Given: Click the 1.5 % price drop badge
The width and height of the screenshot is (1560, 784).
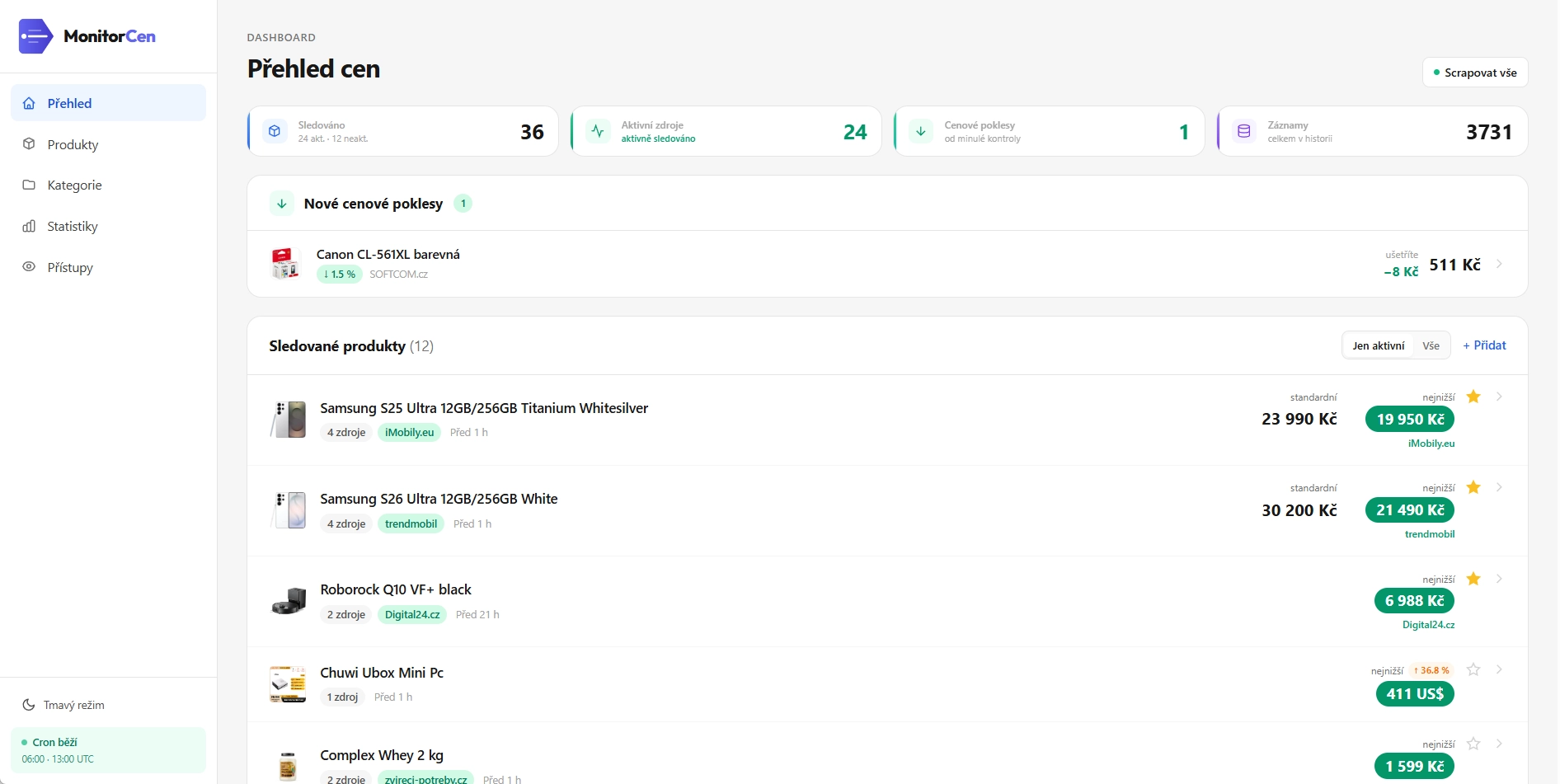Looking at the screenshot, I should [x=340, y=275].
